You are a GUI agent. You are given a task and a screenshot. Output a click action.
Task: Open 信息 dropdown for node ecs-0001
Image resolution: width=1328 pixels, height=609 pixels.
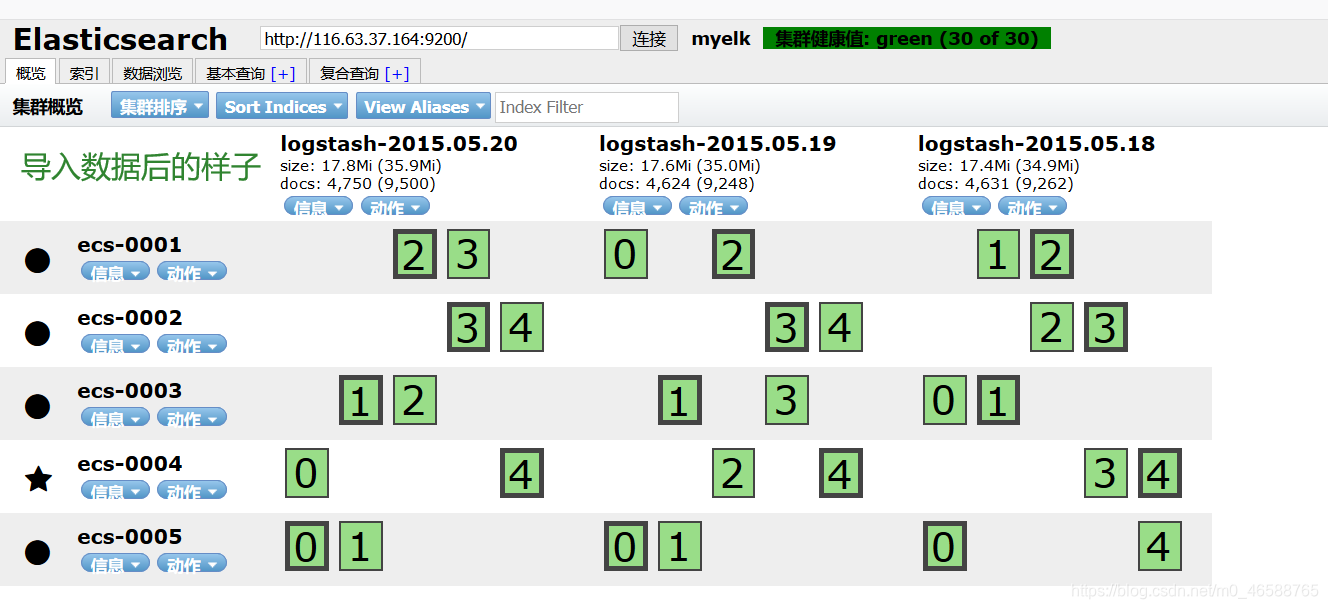pyautogui.click(x=116, y=272)
